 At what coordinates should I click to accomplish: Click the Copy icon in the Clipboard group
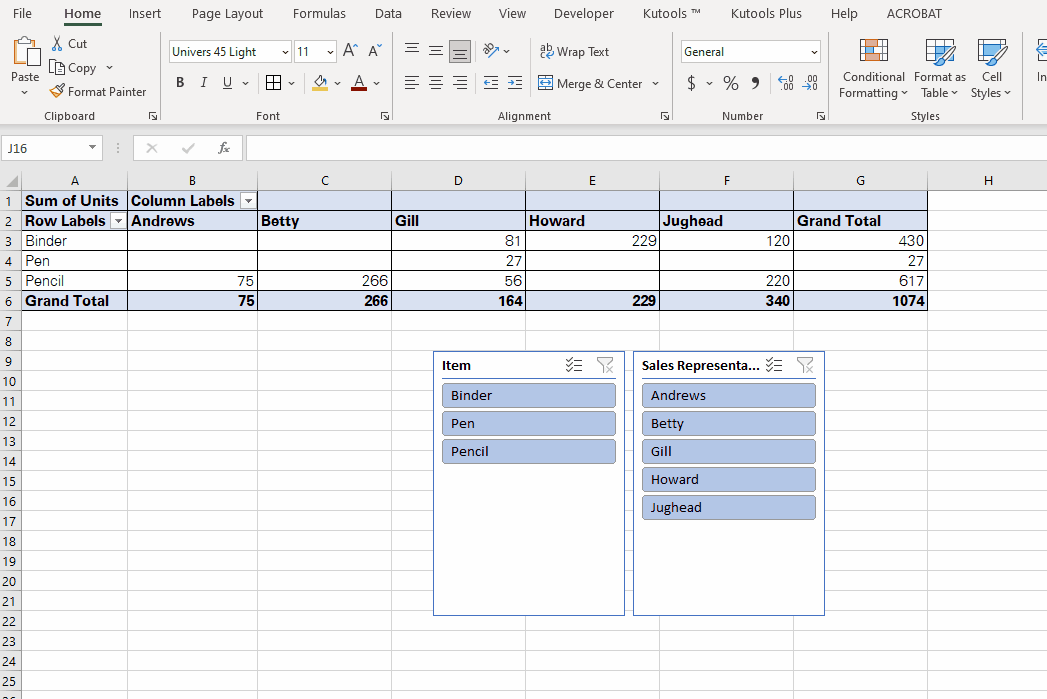57,67
